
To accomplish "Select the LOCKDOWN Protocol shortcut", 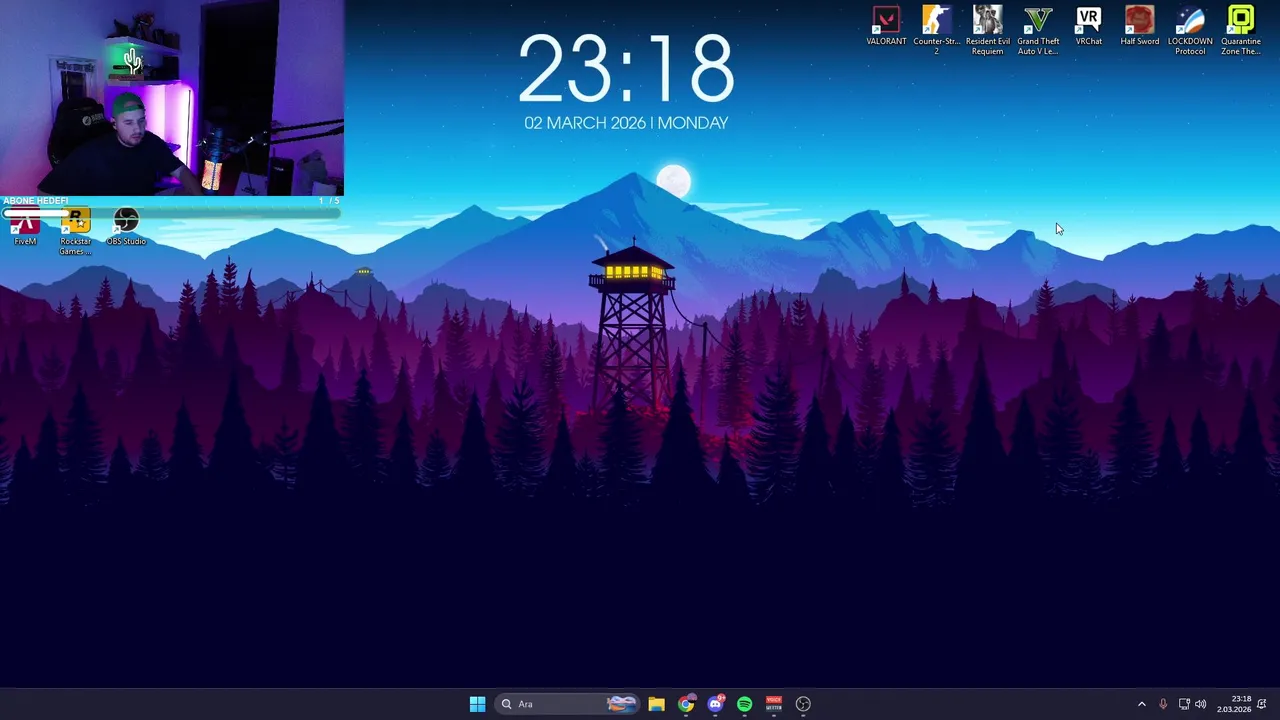I will coord(1190,30).
